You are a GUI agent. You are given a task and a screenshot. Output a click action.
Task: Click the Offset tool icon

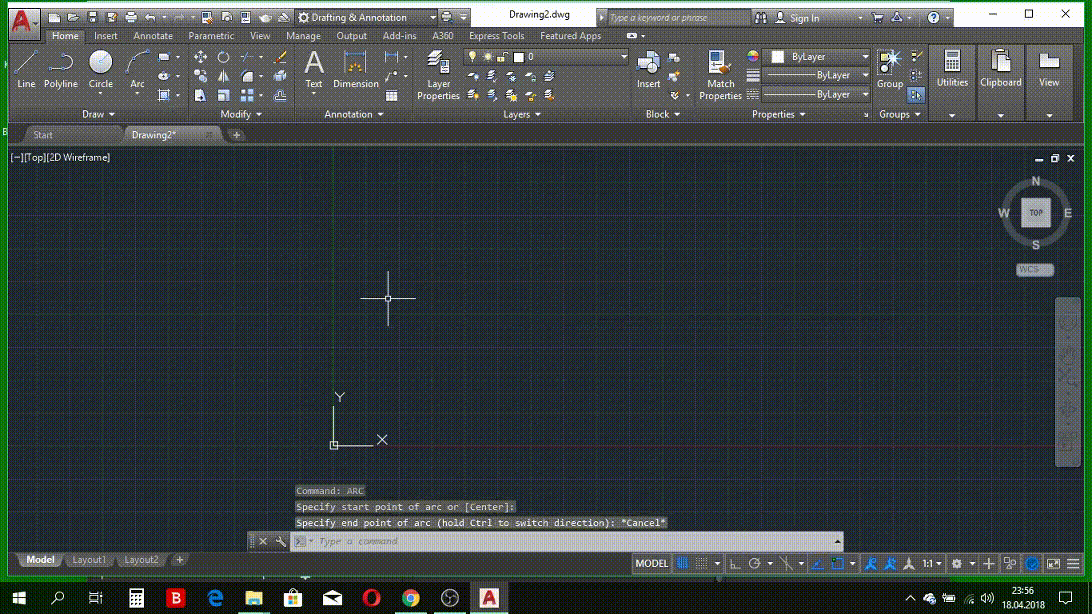(280, 95)
